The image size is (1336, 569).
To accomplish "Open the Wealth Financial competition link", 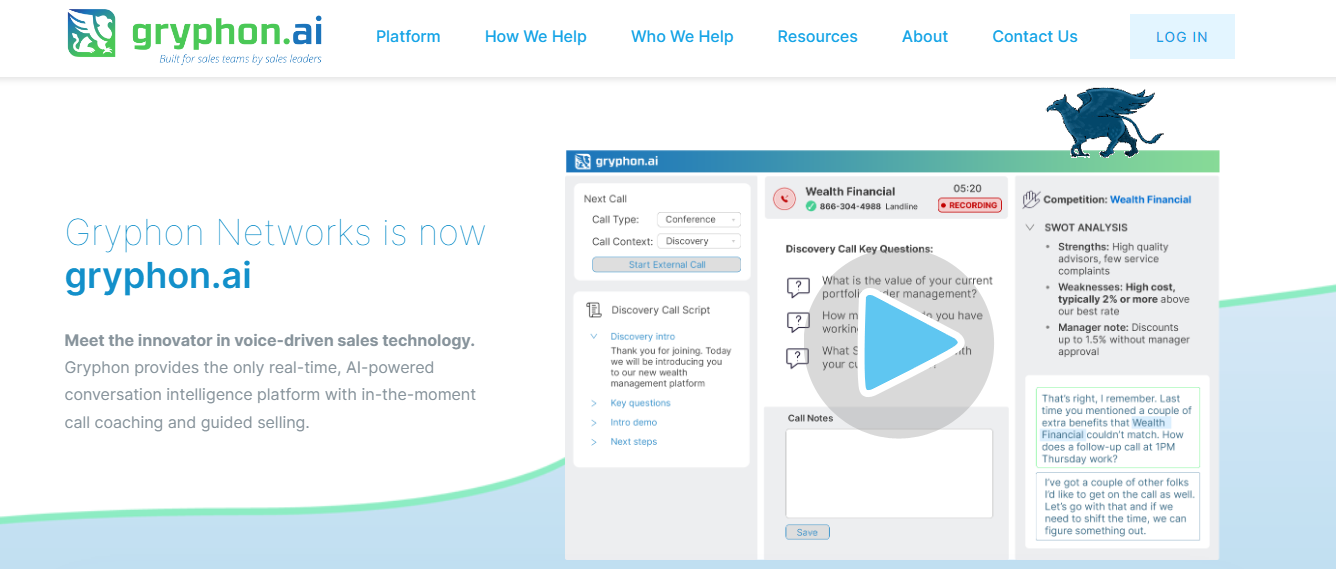I will pyautogui.click(x=1150, y=200).
